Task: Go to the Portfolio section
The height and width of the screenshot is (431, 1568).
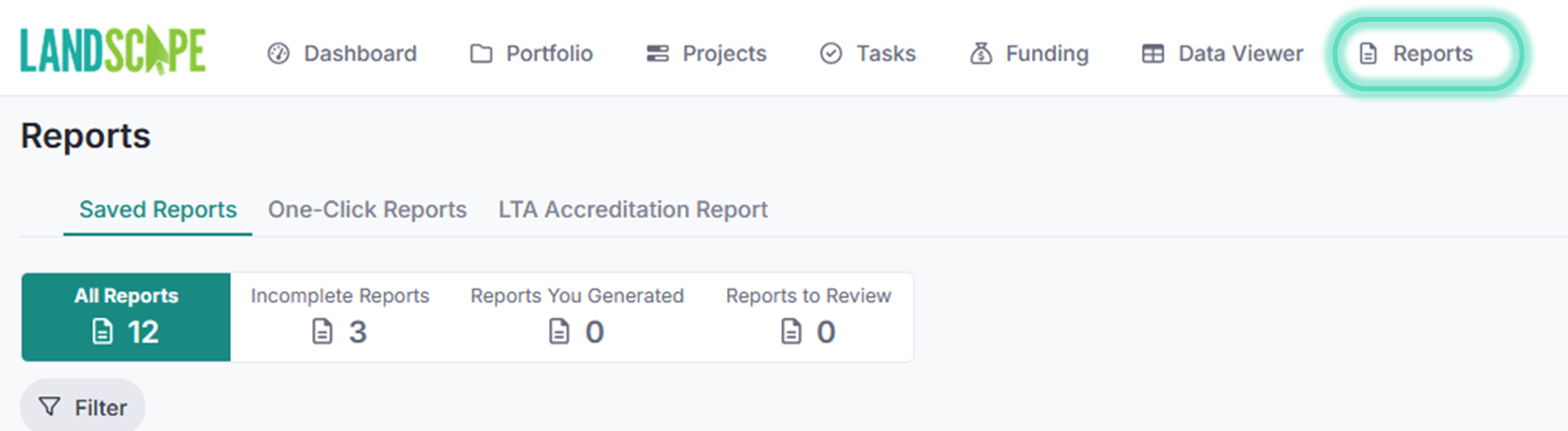Action: click(x=549, y=54)
